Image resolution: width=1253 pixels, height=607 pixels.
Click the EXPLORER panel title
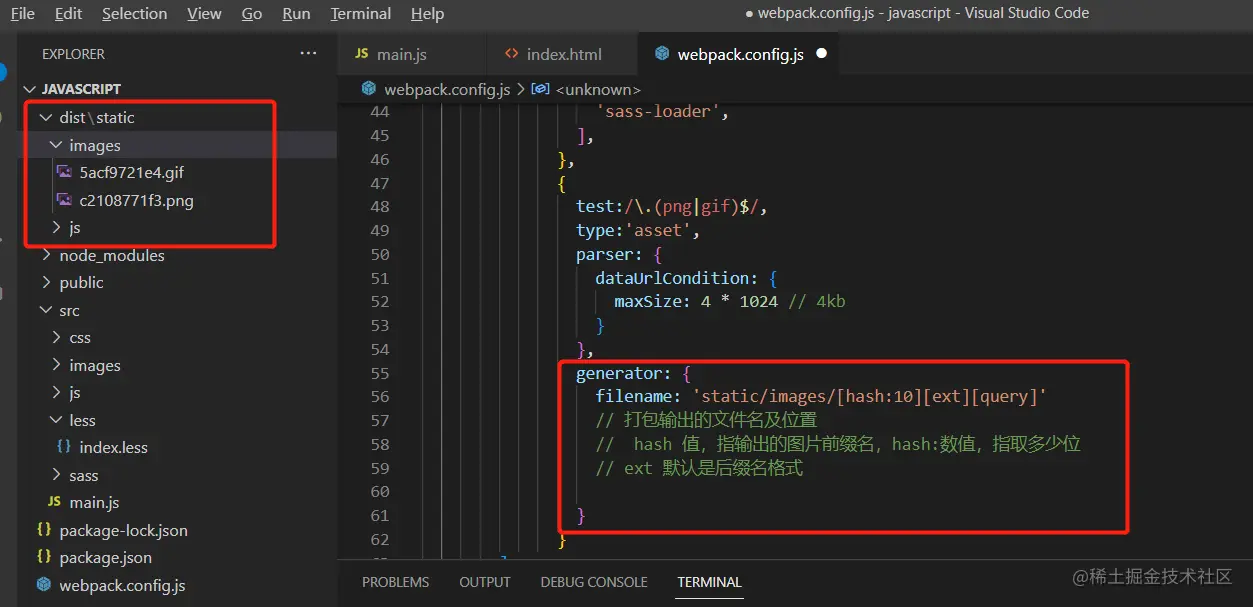pos(73,54)
